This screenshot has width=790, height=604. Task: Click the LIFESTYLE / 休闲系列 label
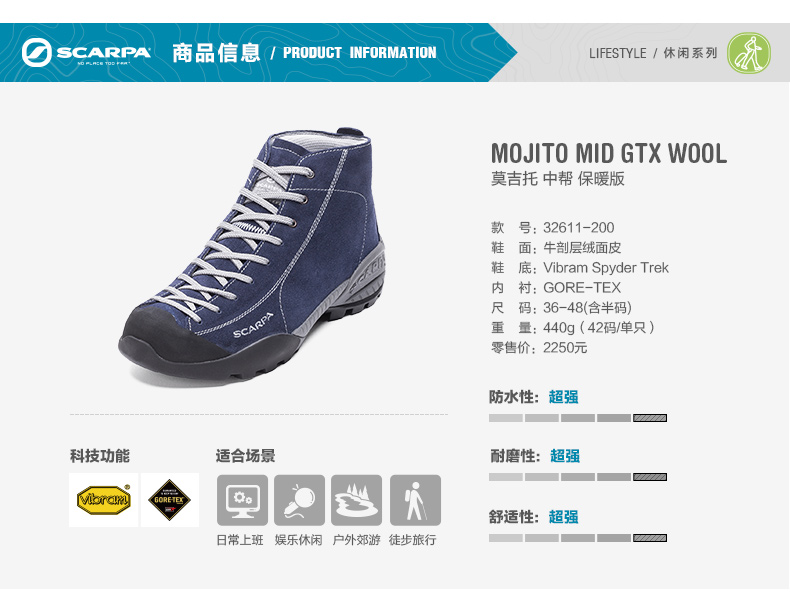coord(653,53)
